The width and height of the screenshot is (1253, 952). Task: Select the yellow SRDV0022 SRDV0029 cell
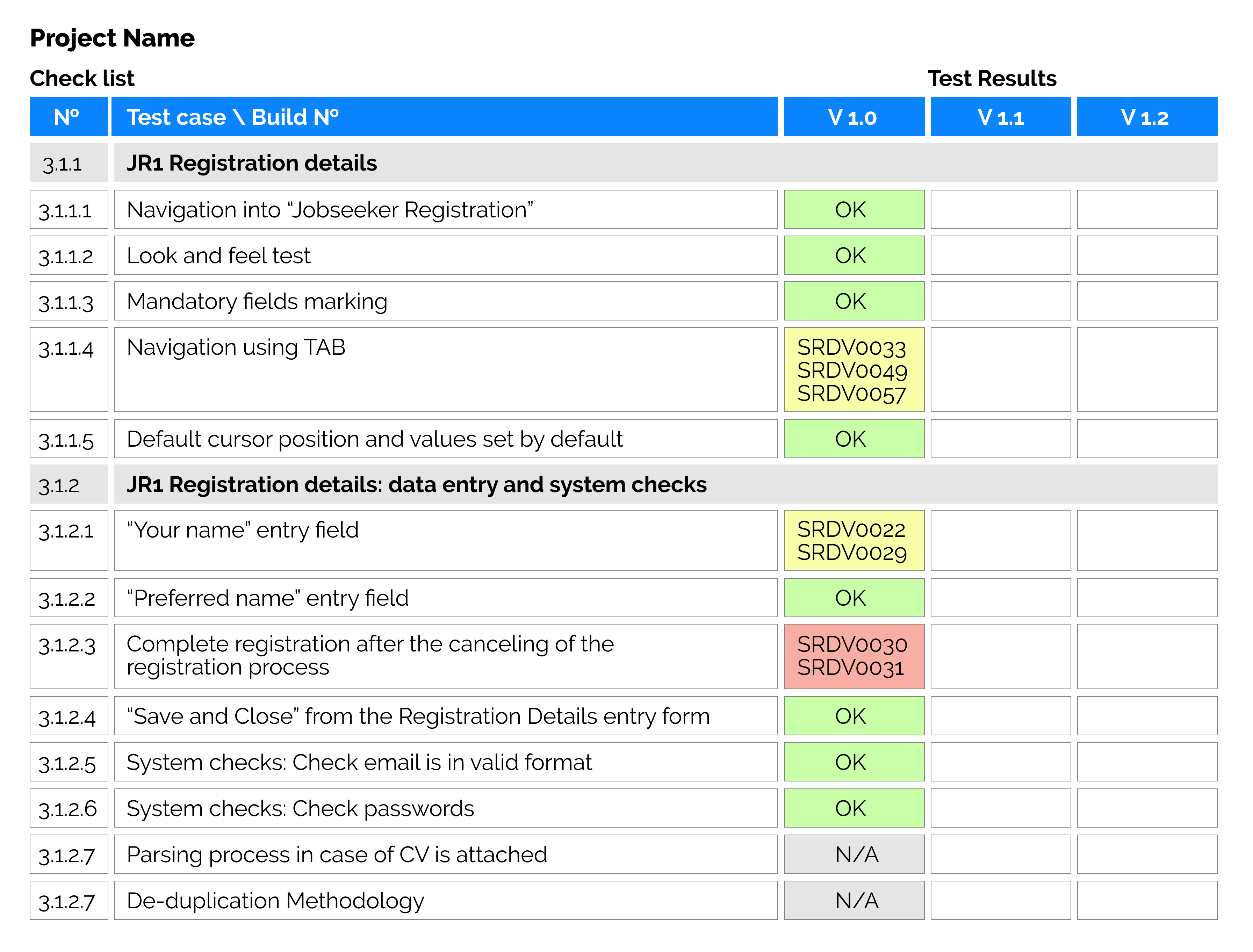[854, 541]
